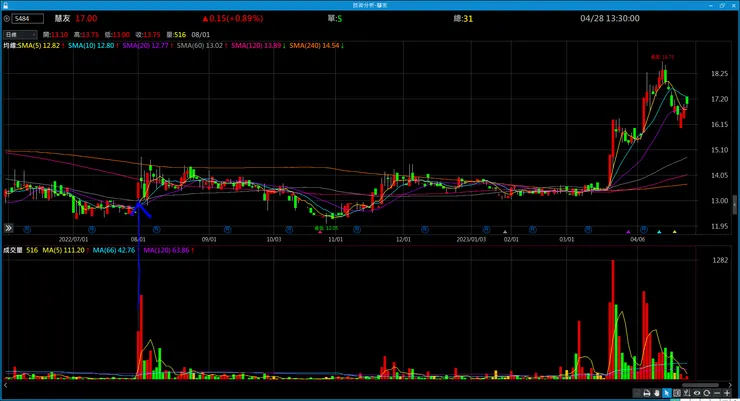The height and width of the screenshot is (401, 740).
Task: Click the month circle marker right of 08/01
Action: pos(157,229)
